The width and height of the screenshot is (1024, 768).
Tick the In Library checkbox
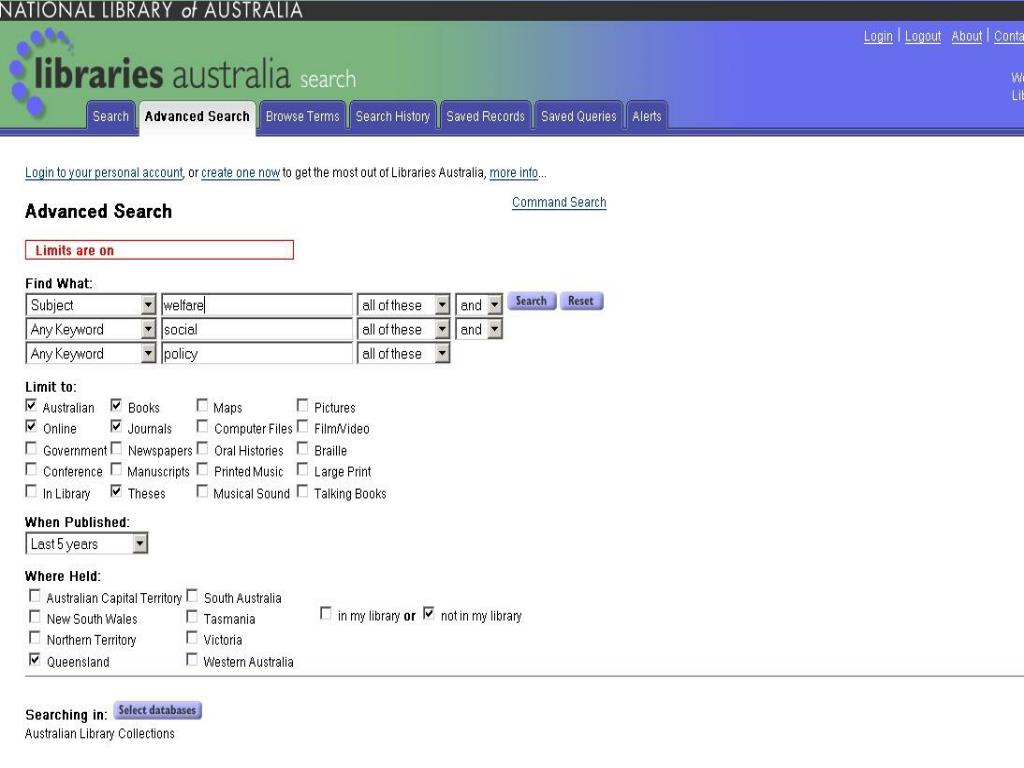[31, 491]
